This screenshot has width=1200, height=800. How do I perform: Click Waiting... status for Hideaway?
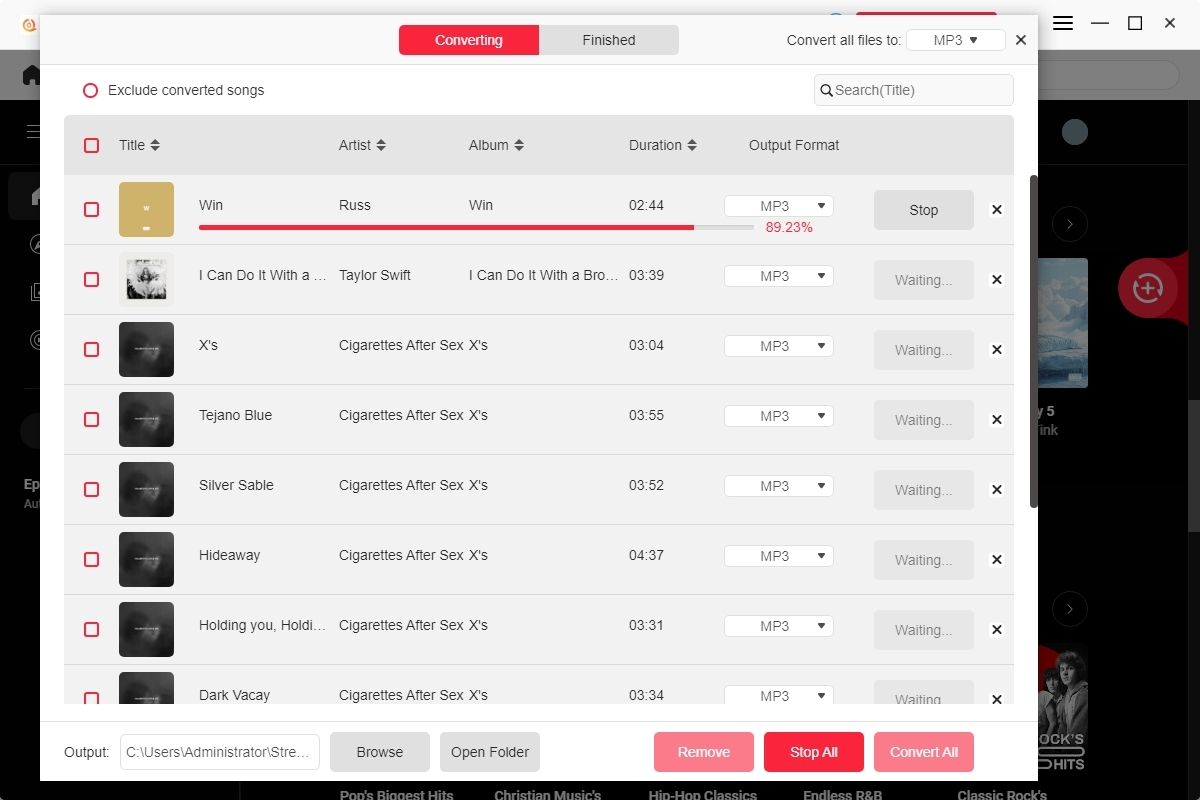click(x=924, y=560)
